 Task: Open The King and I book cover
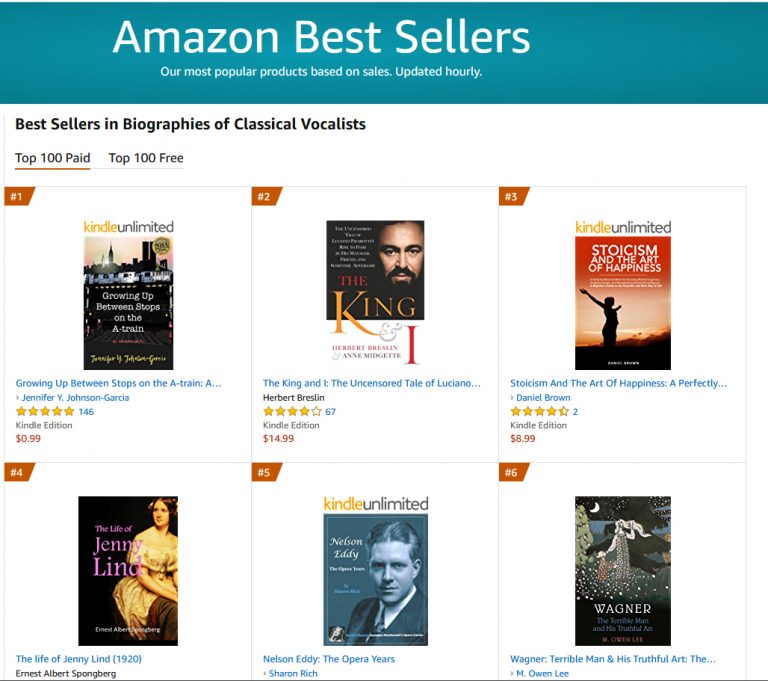[x=375, y=292]
